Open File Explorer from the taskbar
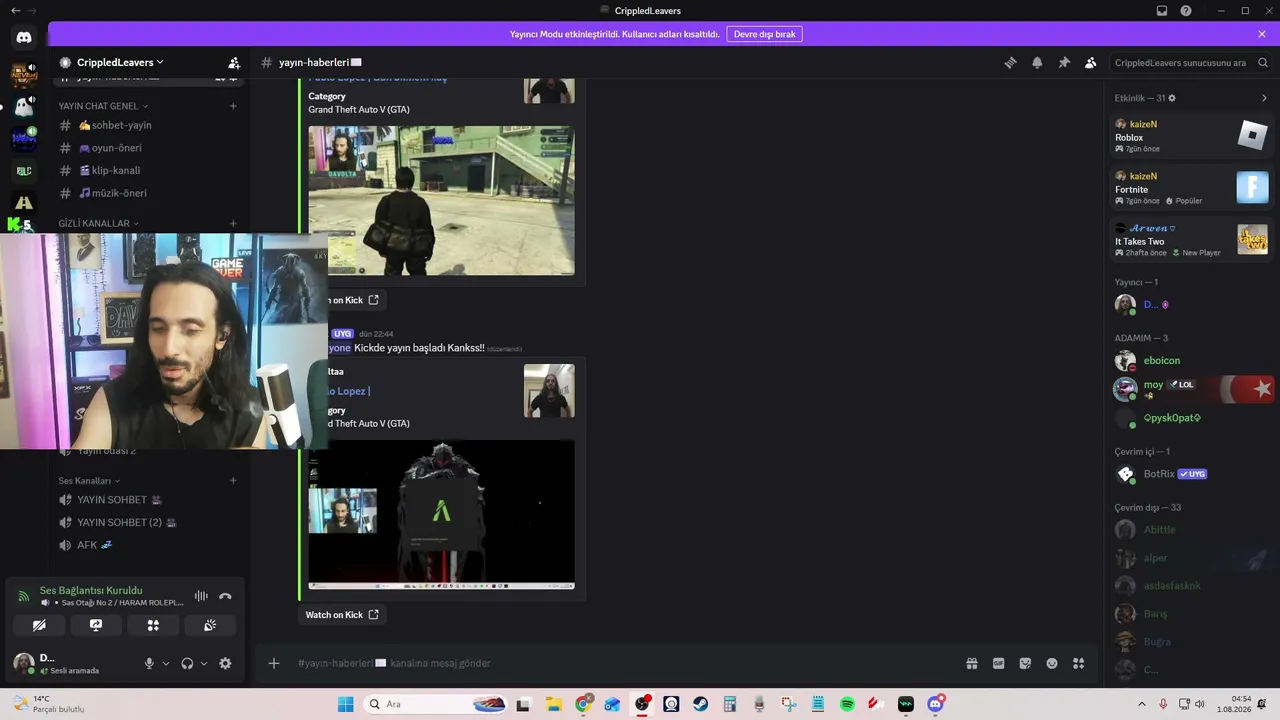Viewport: 1280px width, 720px height. (553, 704)
